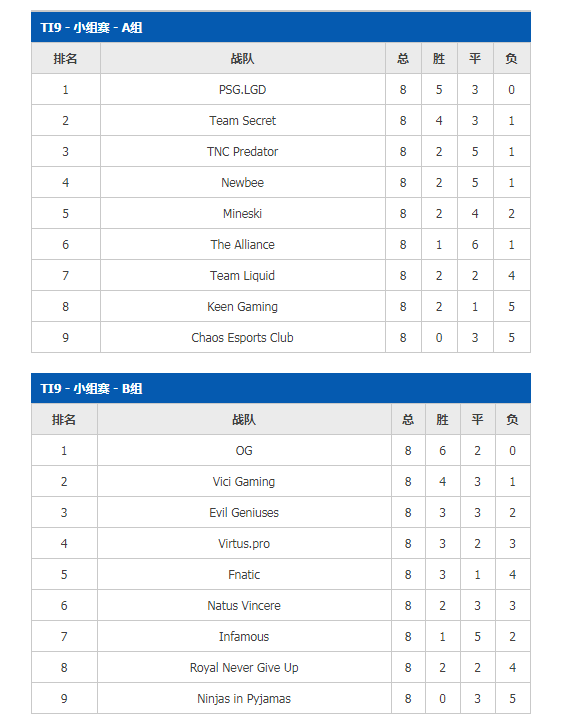Select PSG.LGD team name in Group A
The image size is (566, 723).
(242, 89)
